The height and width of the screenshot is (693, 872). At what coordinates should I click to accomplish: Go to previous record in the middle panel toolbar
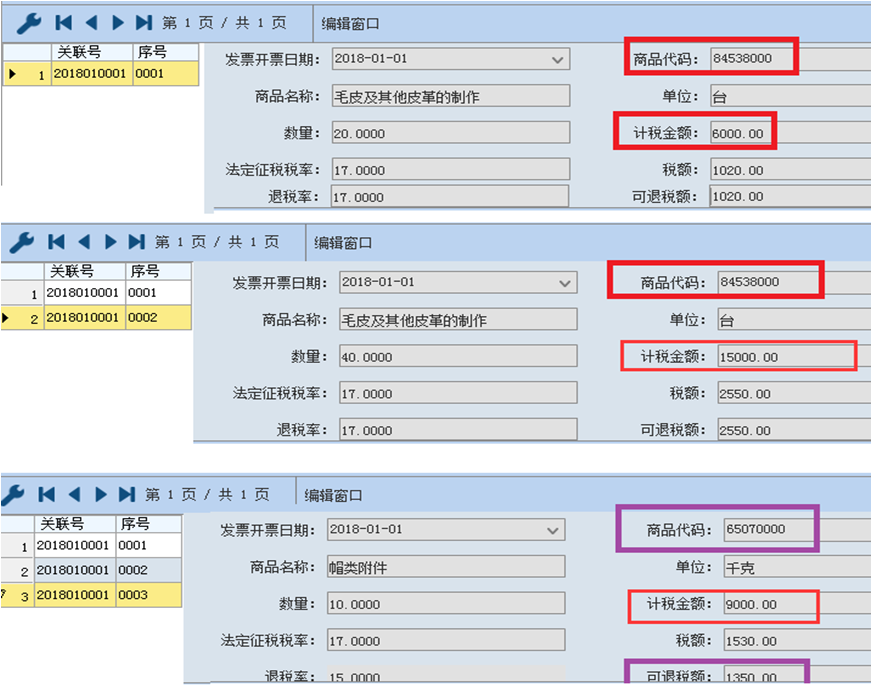pos(83,242)
